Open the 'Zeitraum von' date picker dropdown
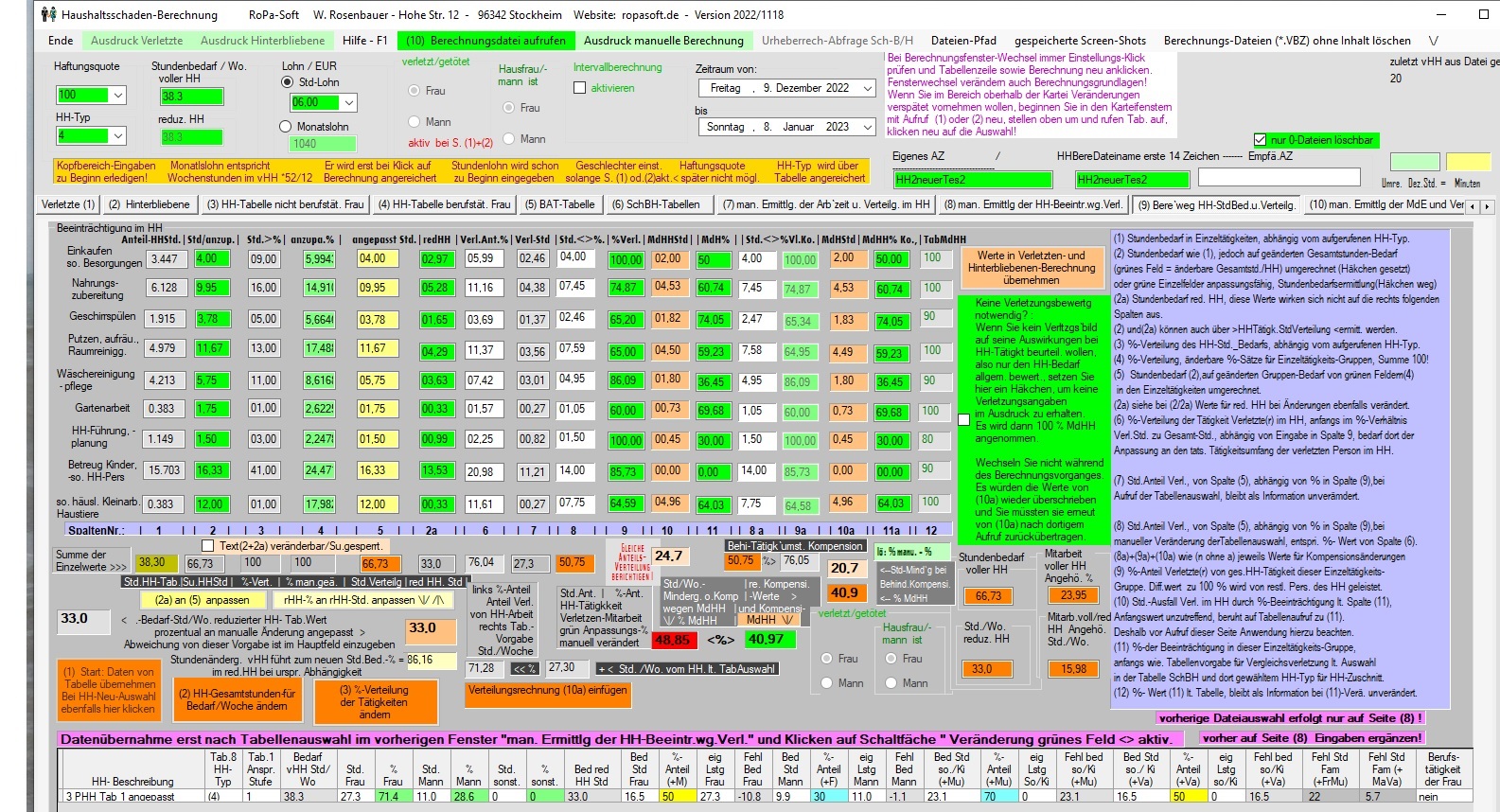This screenshot has width=1500, height=812. 867,88
